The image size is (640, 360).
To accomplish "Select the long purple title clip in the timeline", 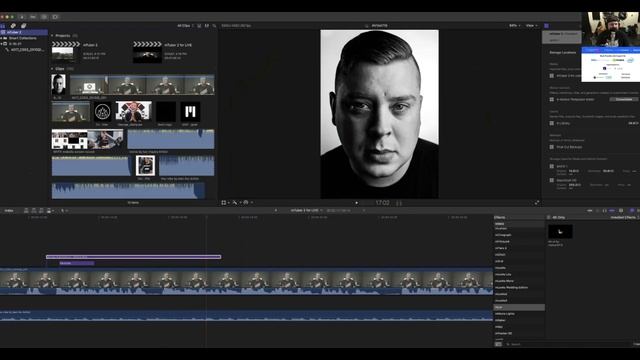I will pyautogui.click(x=133, y=257).
